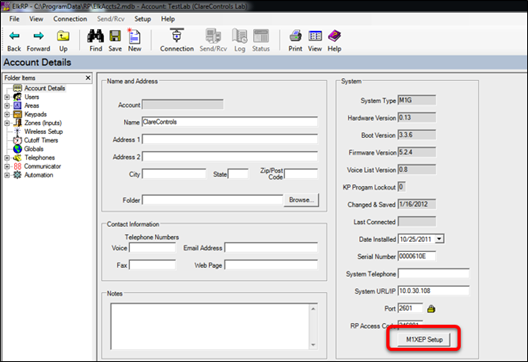
Task: Click the Forward arrow toolbar icon
Action: (39, 36)
